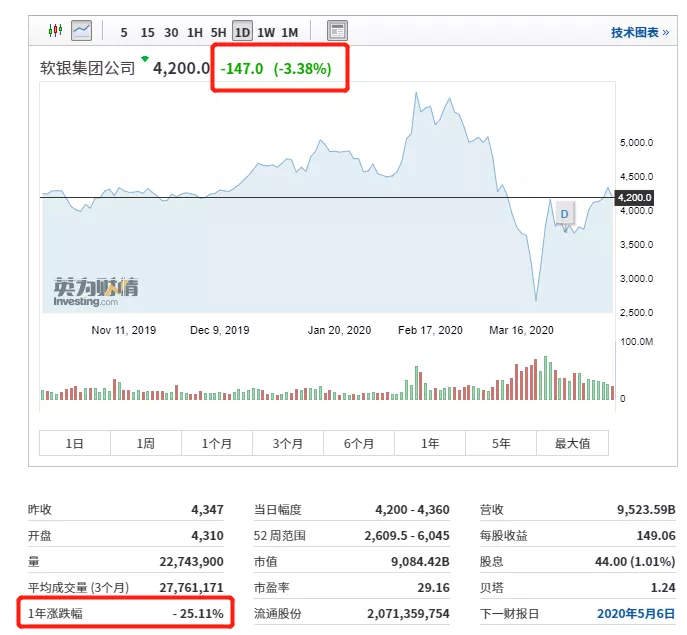Set the interval to 30 minutes
Image resolution: width=687 pixels, height=635 pixels.
click(171, 32)
